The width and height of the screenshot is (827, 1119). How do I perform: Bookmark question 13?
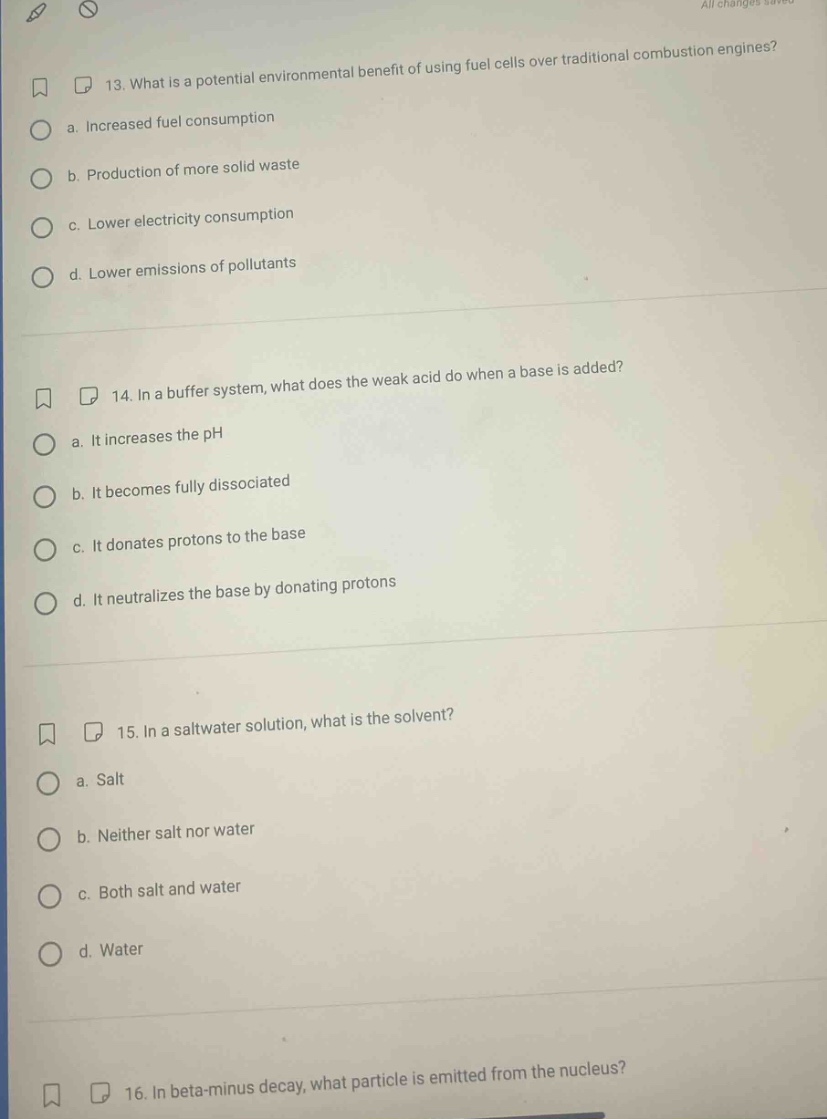tap(39, 90)
